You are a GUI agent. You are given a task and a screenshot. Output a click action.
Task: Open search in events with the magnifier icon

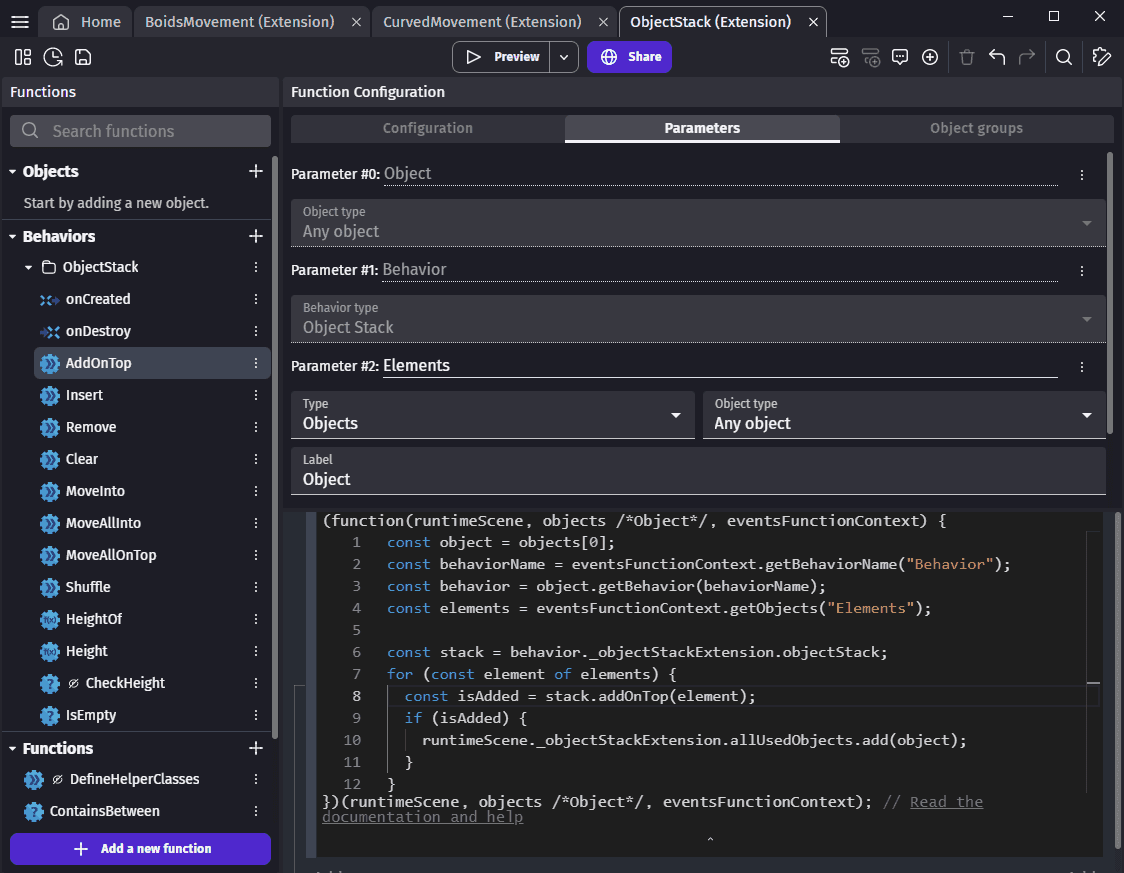click(1064, 57)
